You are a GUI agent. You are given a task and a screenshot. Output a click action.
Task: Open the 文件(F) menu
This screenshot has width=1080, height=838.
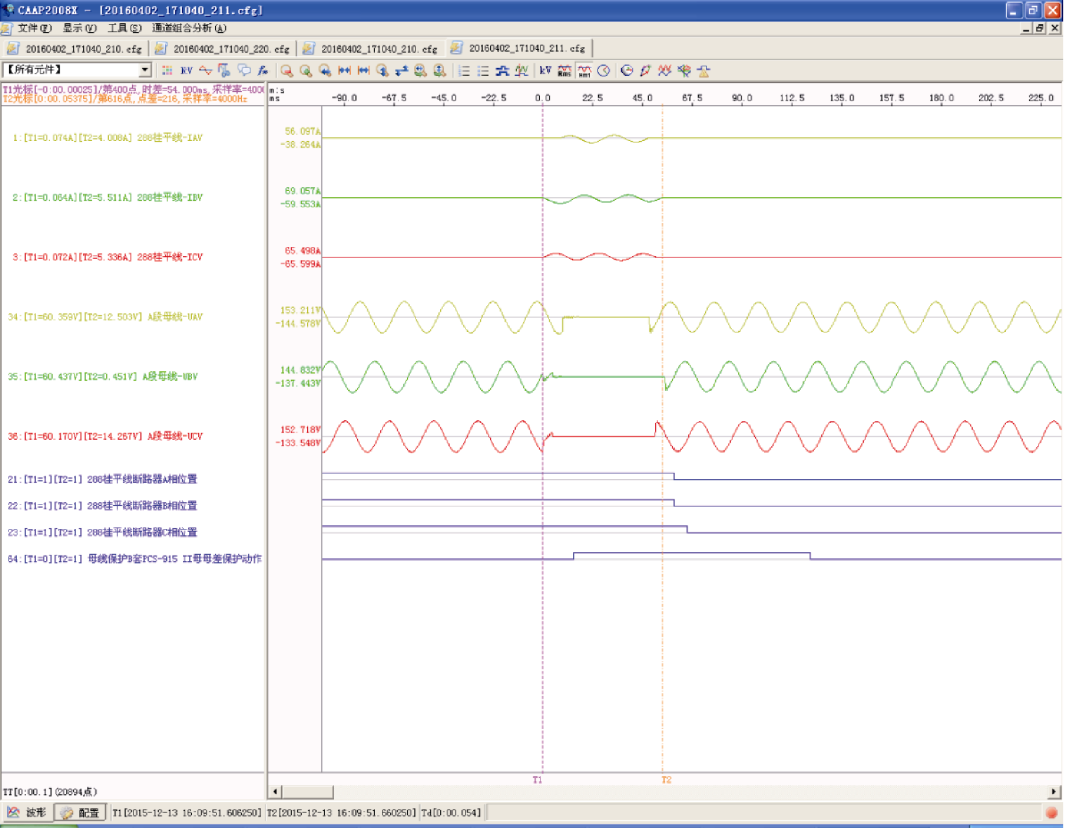pos(34,28)
